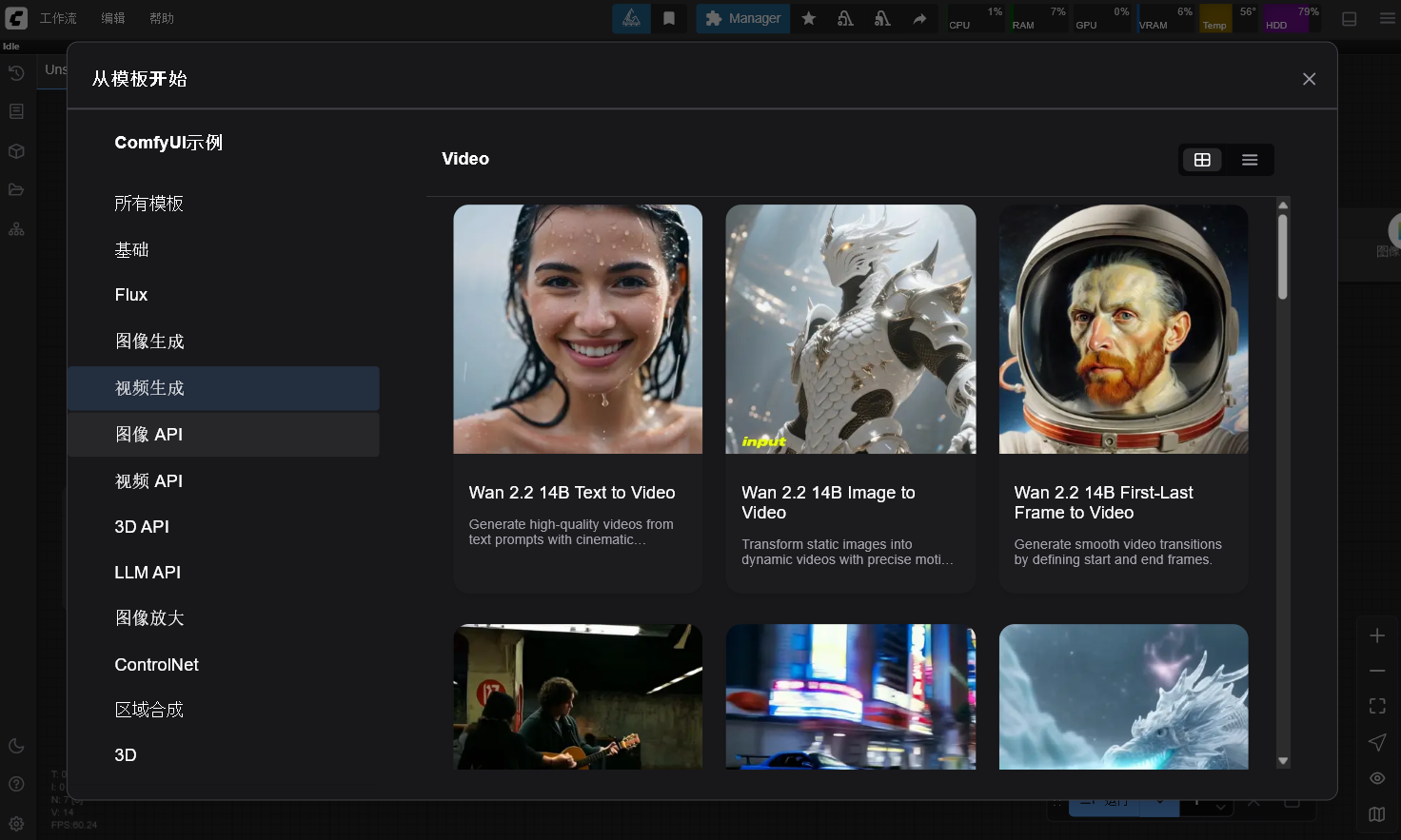Close the 从模板开始 dialog
The height and width of the screenshot is (840, 1401).
coord(1310,79)
